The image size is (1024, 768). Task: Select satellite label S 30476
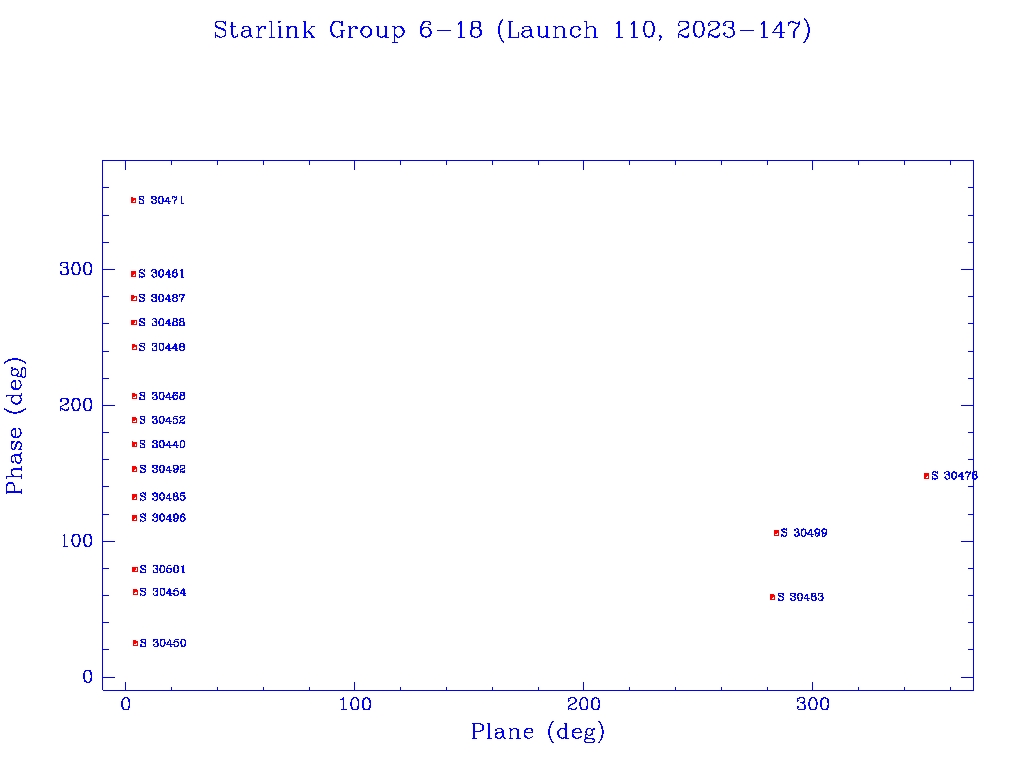955,476
